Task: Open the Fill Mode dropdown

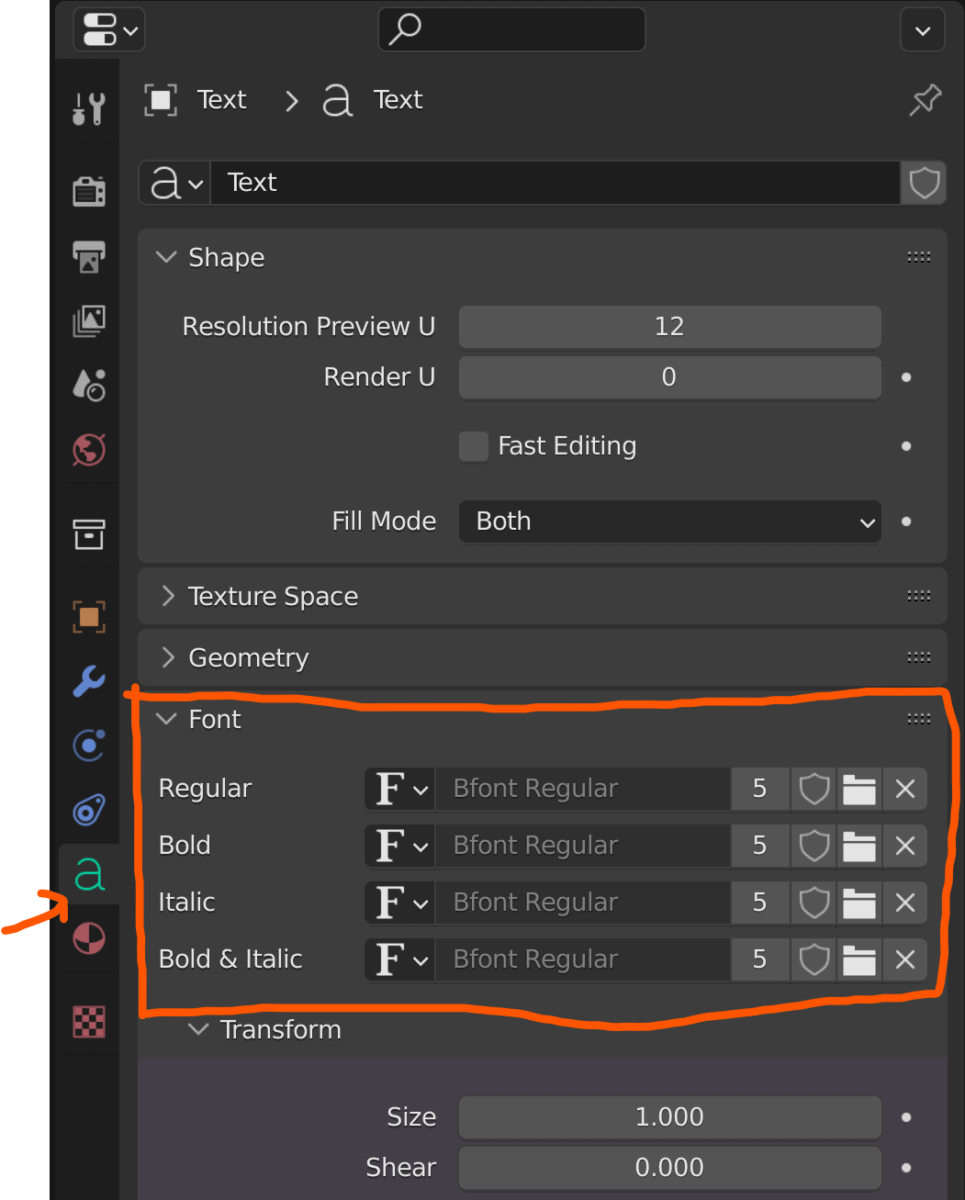Action: [669, 521]
